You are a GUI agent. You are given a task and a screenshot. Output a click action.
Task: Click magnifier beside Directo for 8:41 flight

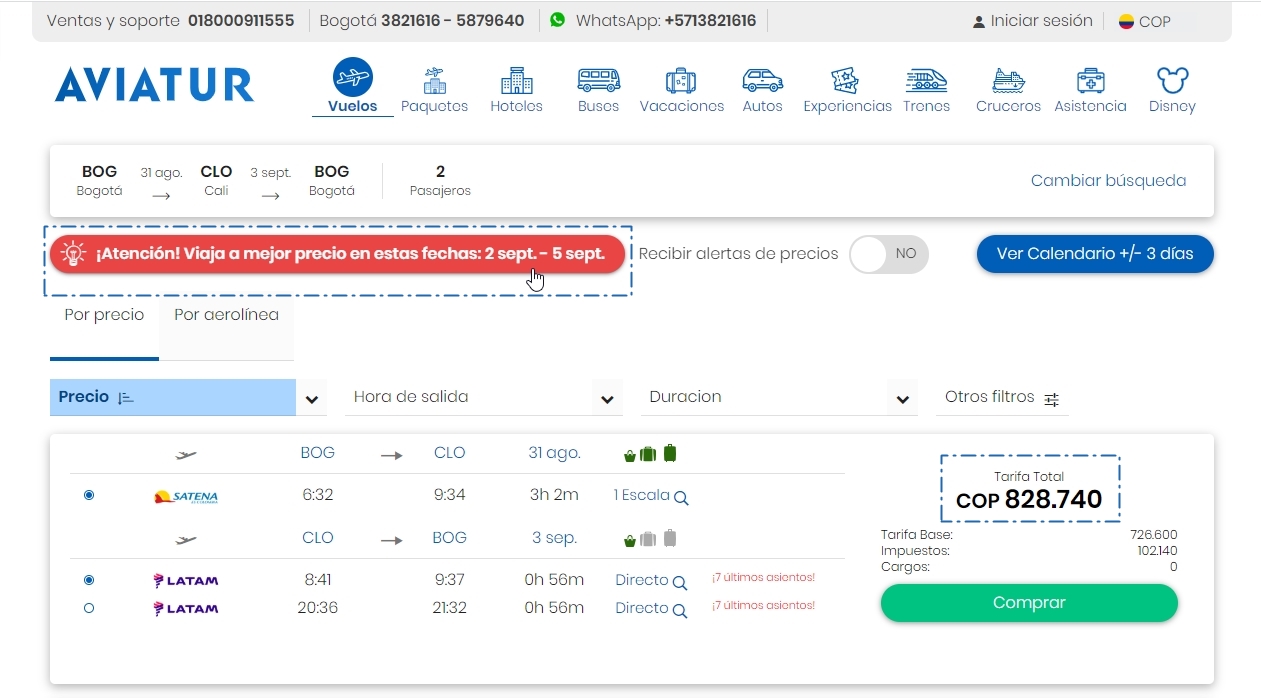pyautogui.click(x=680, y=582)
